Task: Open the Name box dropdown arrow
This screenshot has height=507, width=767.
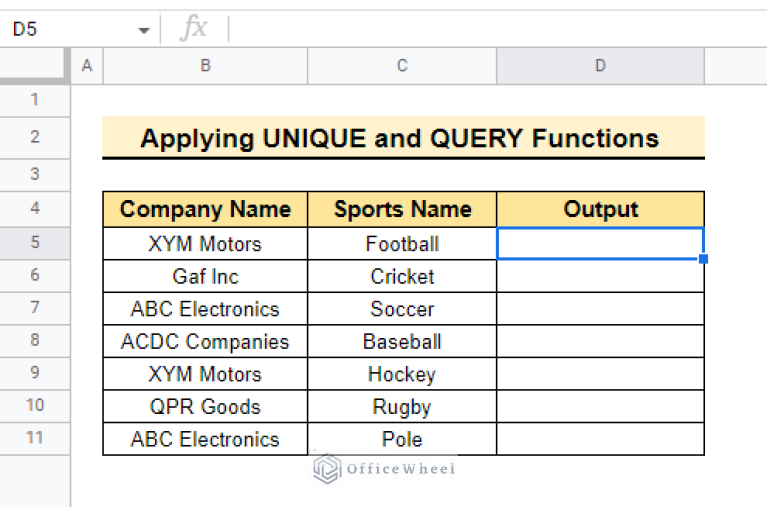Action: (x=143, y=30)
